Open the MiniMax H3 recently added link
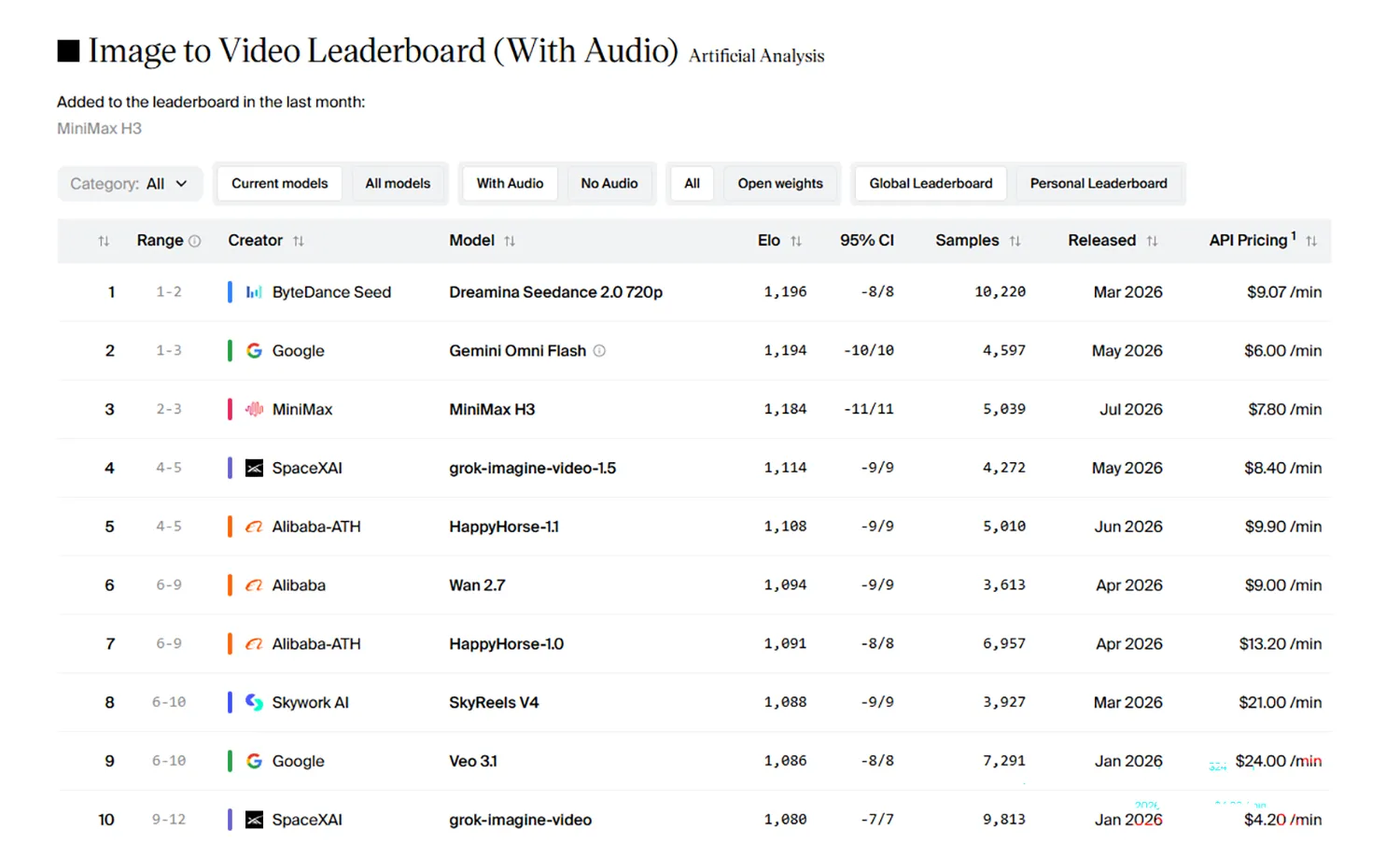Image resolution: width=1400 pixels, height=844 pixels. (x=99, y=129)
